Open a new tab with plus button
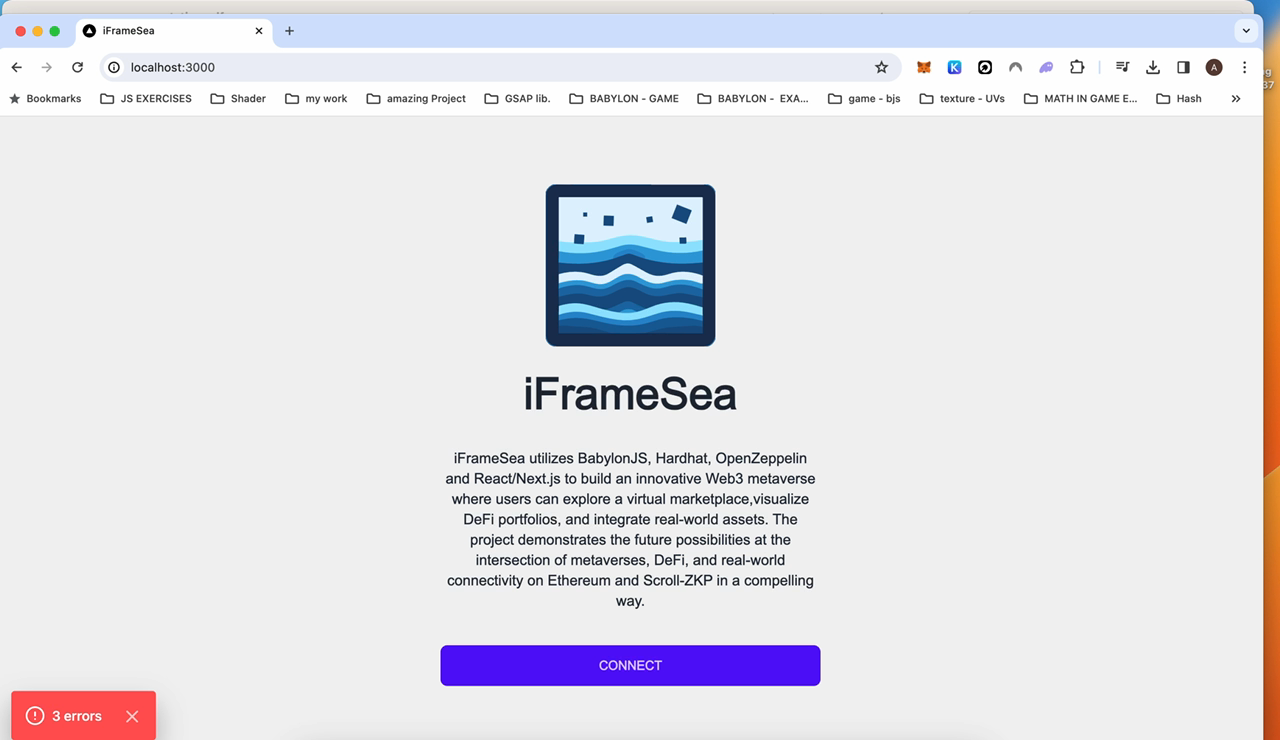The image size is (1280, 740). 289,31
